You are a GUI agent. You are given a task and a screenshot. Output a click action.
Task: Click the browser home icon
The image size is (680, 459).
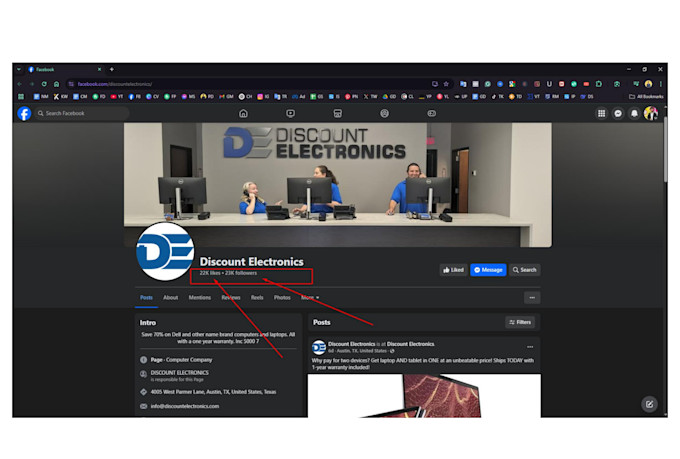pyautogui.click(x=56, y=84)
